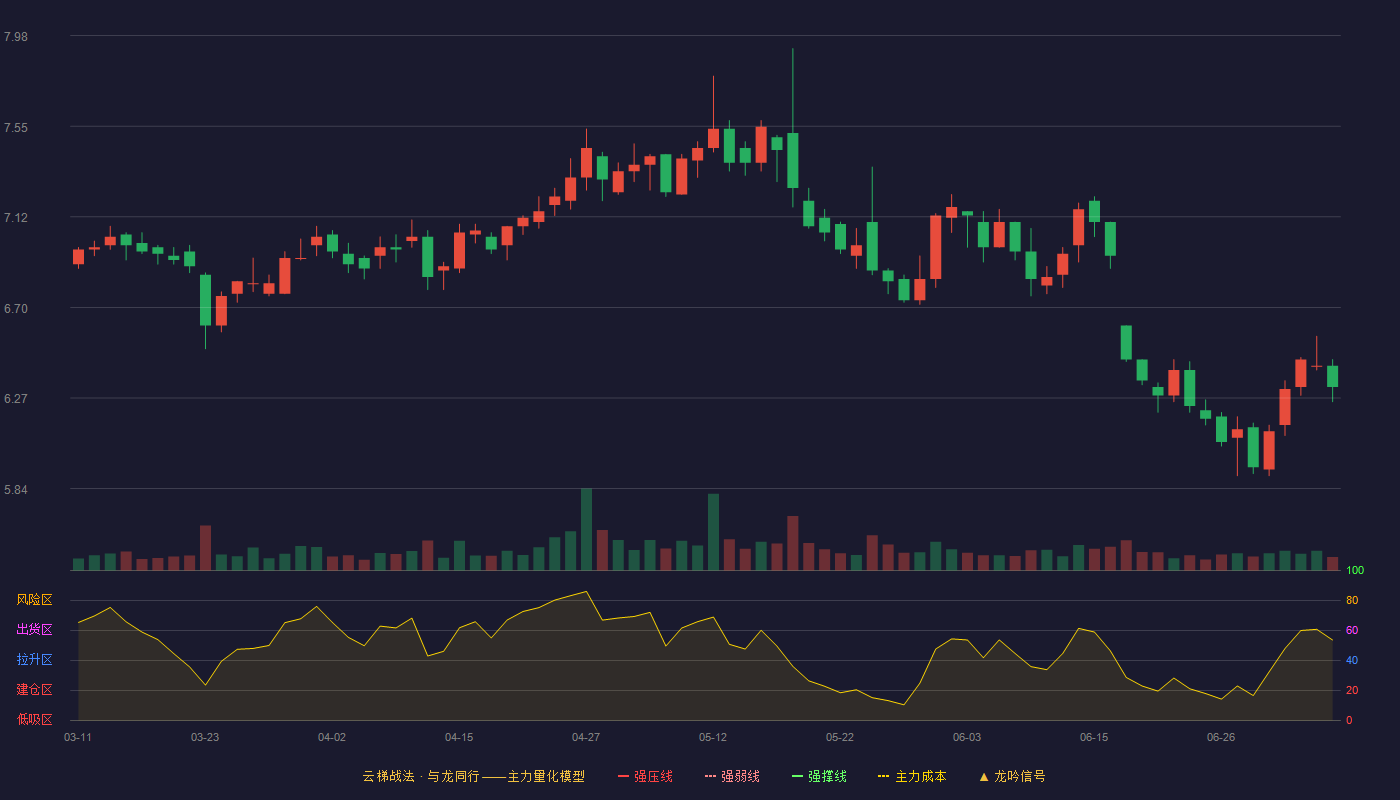This screenshot has height=800, width=1400.
Task: Click the blue 40 indicator scale value
Action: pos(1352,661)
